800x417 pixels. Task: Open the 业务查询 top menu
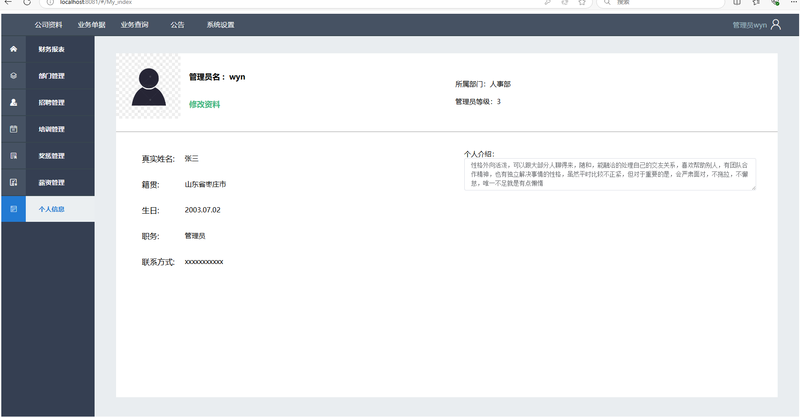134,24
